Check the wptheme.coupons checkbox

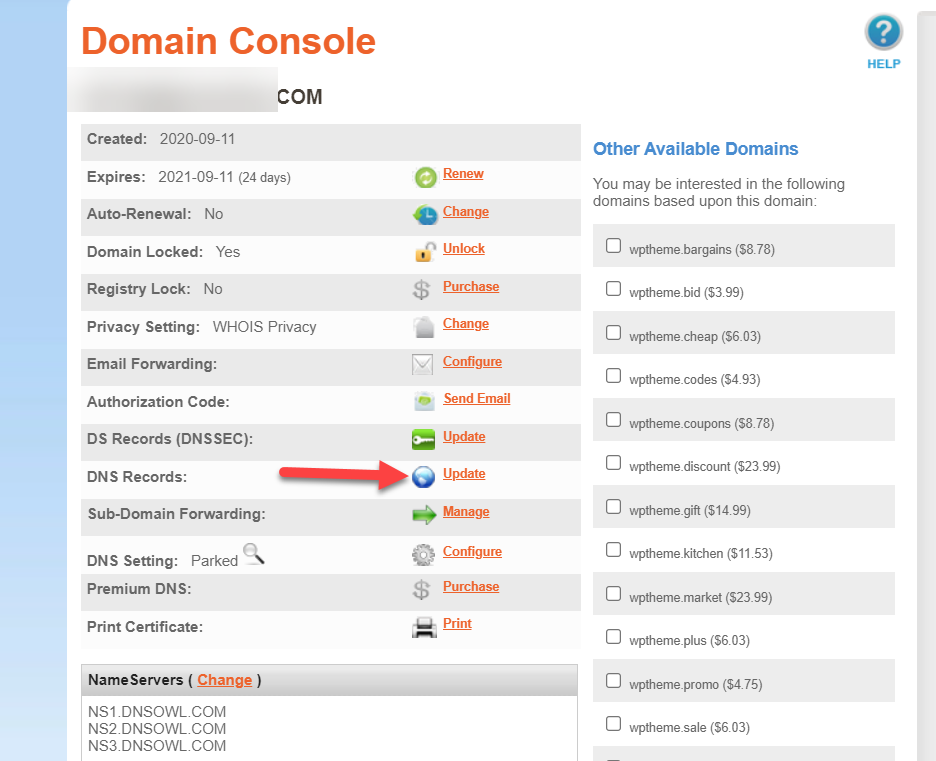coord(613,420)
